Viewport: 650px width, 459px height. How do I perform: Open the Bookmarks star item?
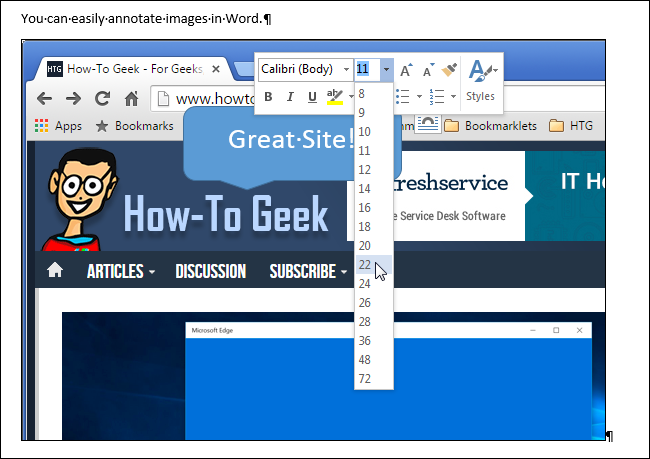click(134, 126)
